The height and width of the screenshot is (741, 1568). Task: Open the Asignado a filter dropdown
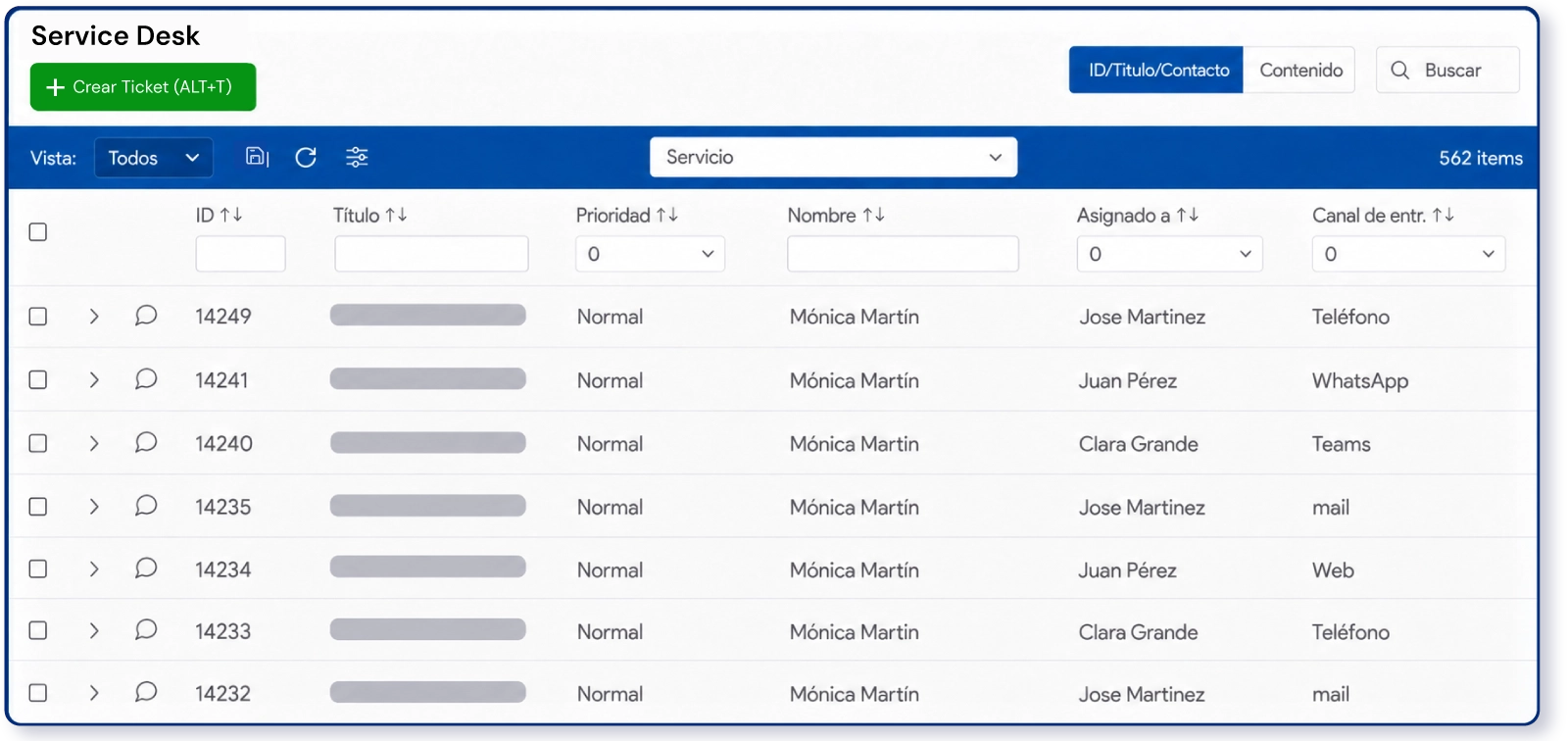[1169, 254]
